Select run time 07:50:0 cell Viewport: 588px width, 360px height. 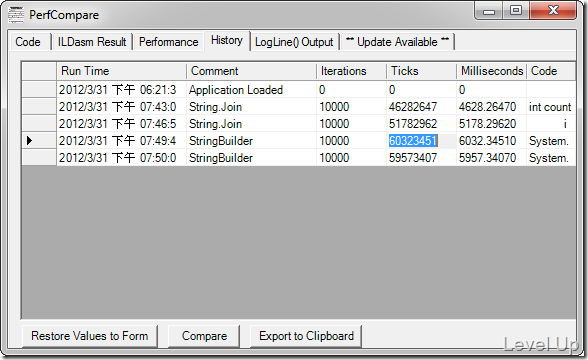tap(121, 158)
